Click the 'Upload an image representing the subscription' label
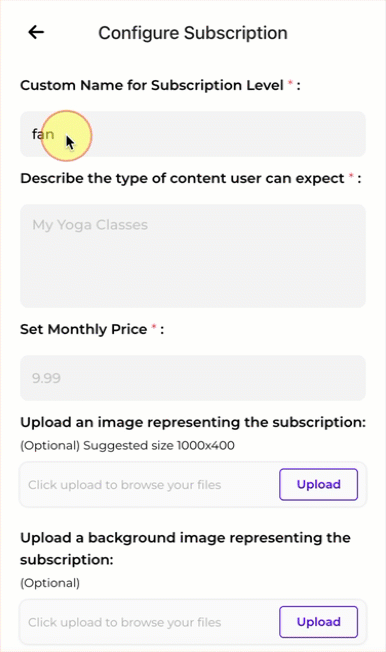 [193, 422]
